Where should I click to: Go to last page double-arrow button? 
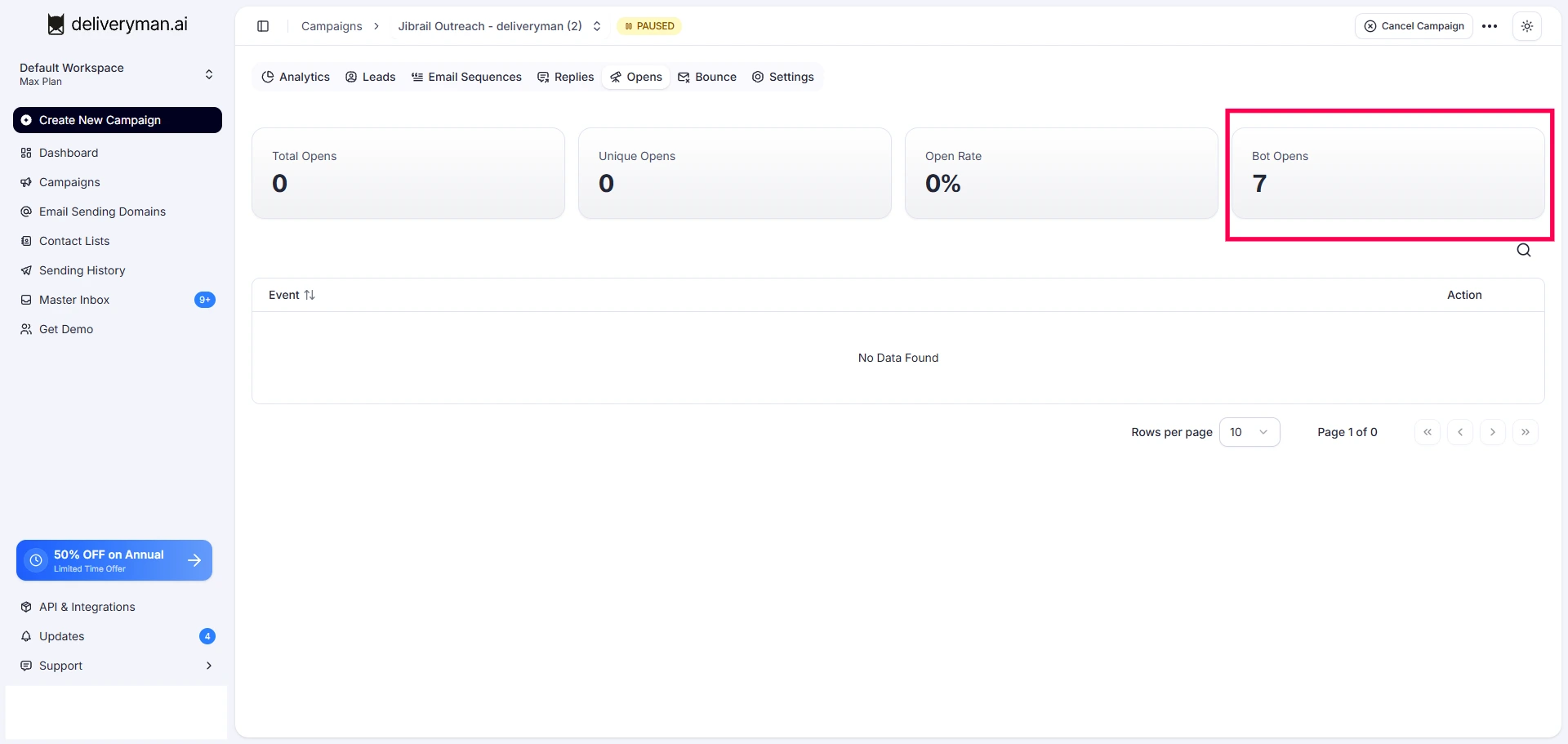coord(1526,432)
